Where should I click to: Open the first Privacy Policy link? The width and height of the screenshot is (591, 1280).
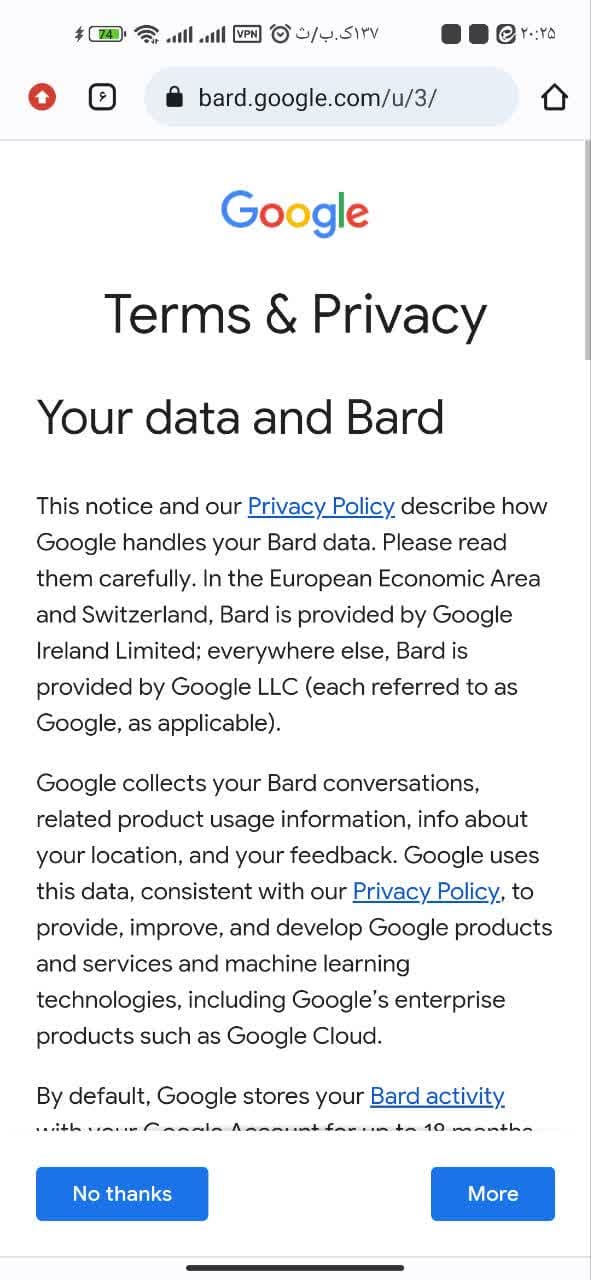pos(321,506)
